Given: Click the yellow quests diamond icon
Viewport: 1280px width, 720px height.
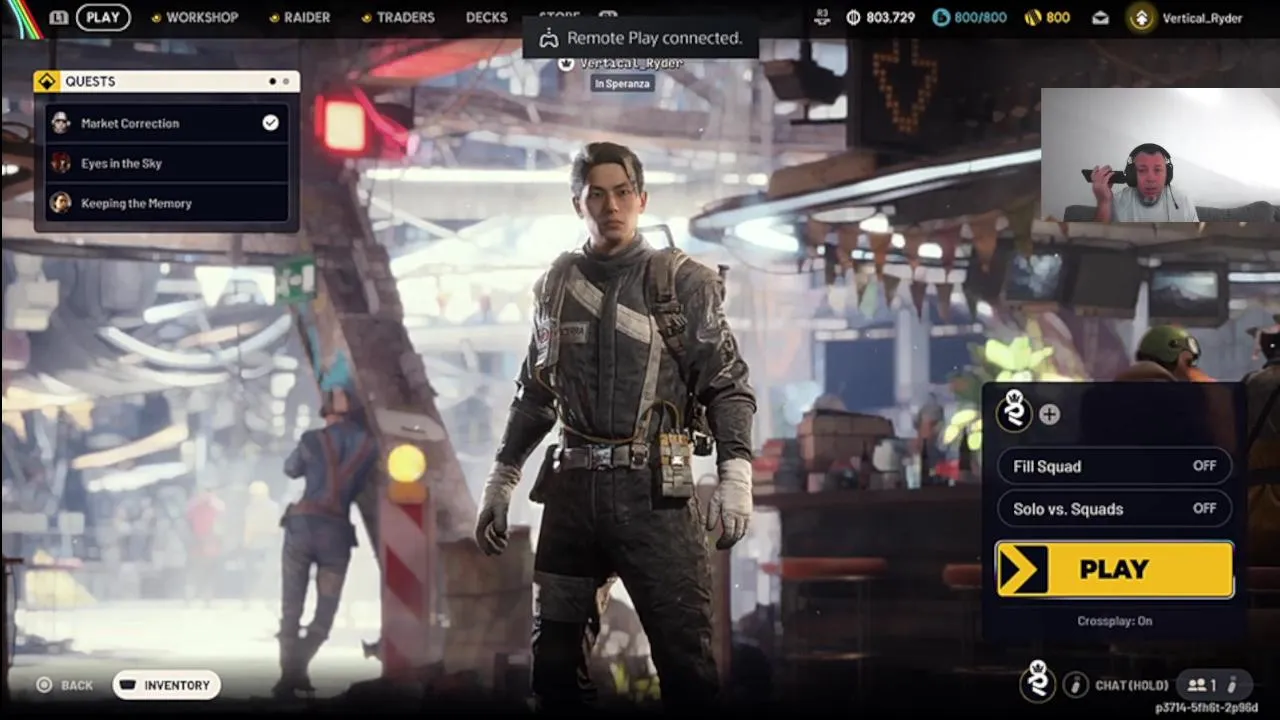Looking at the screenshot, I should click(47, 81).
